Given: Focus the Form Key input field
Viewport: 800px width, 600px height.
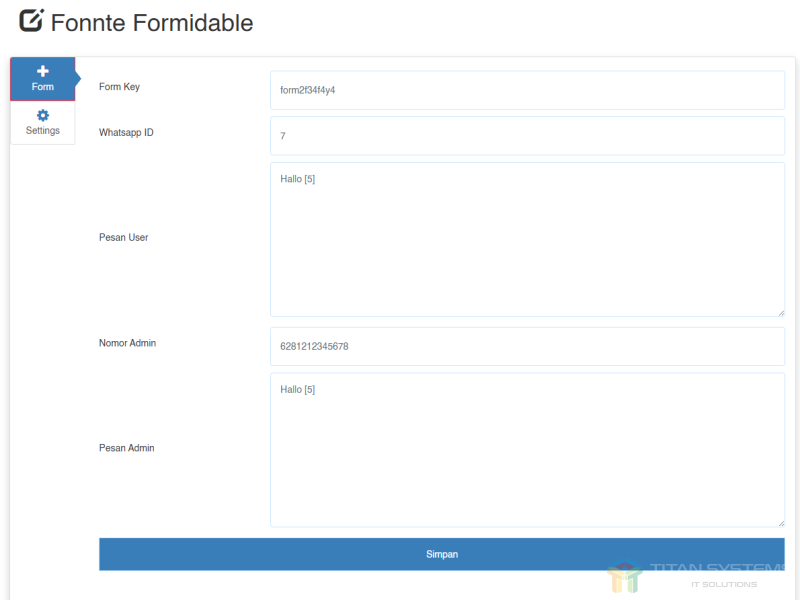Looking at the screenshot, I should [x=527, y=90].
